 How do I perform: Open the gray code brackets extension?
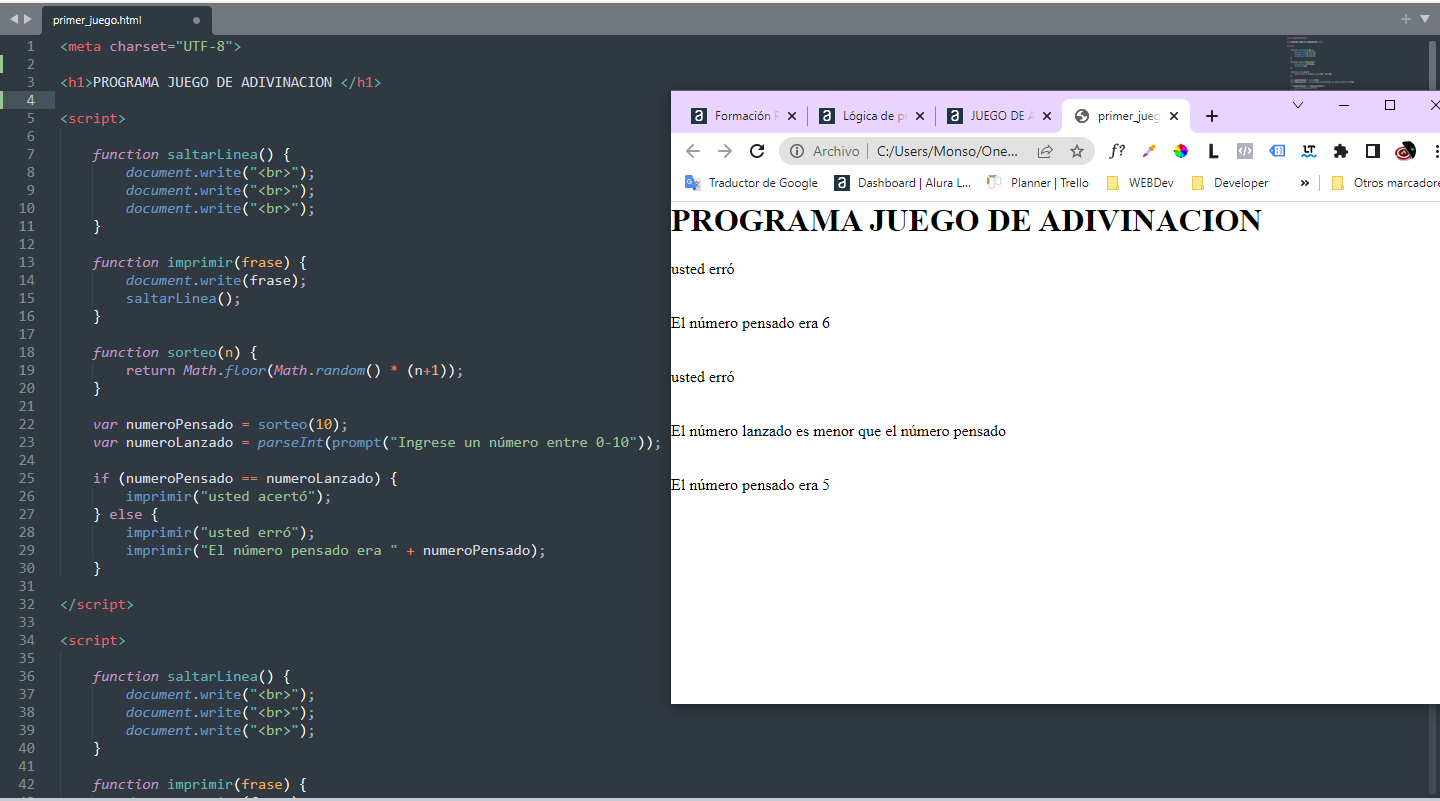click(1245, 151)
